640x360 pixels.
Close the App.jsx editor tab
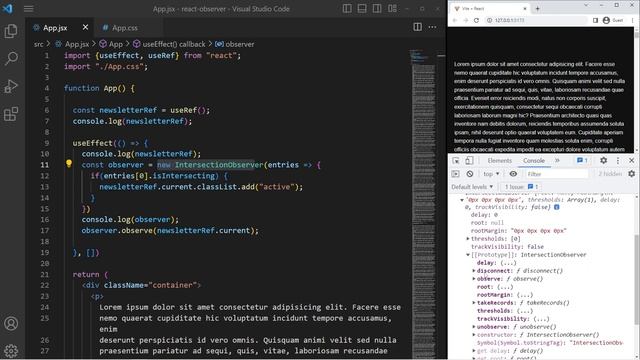point(85,27)
